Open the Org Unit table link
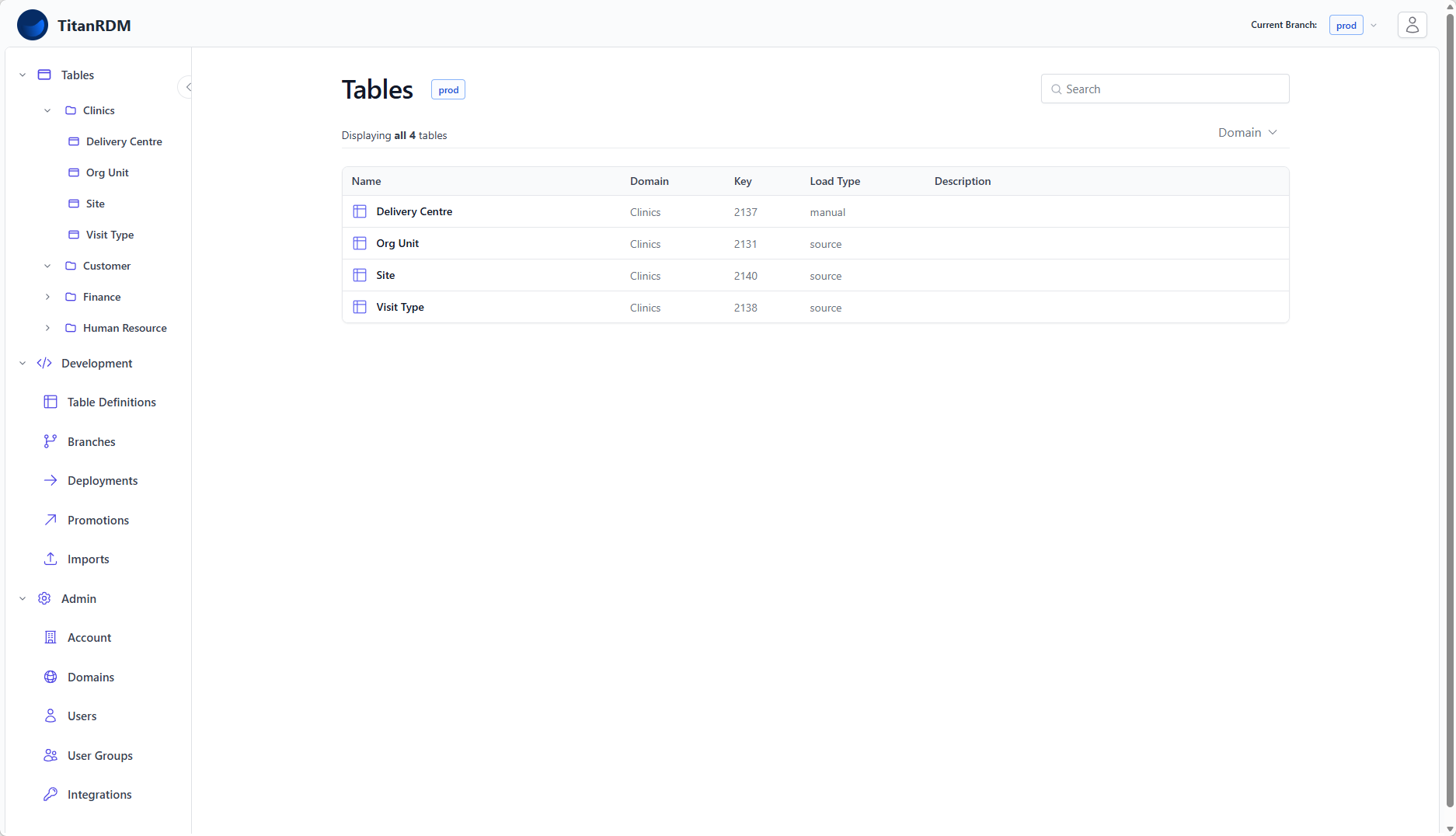This screenshot has width=1456, height=836. 398,243
